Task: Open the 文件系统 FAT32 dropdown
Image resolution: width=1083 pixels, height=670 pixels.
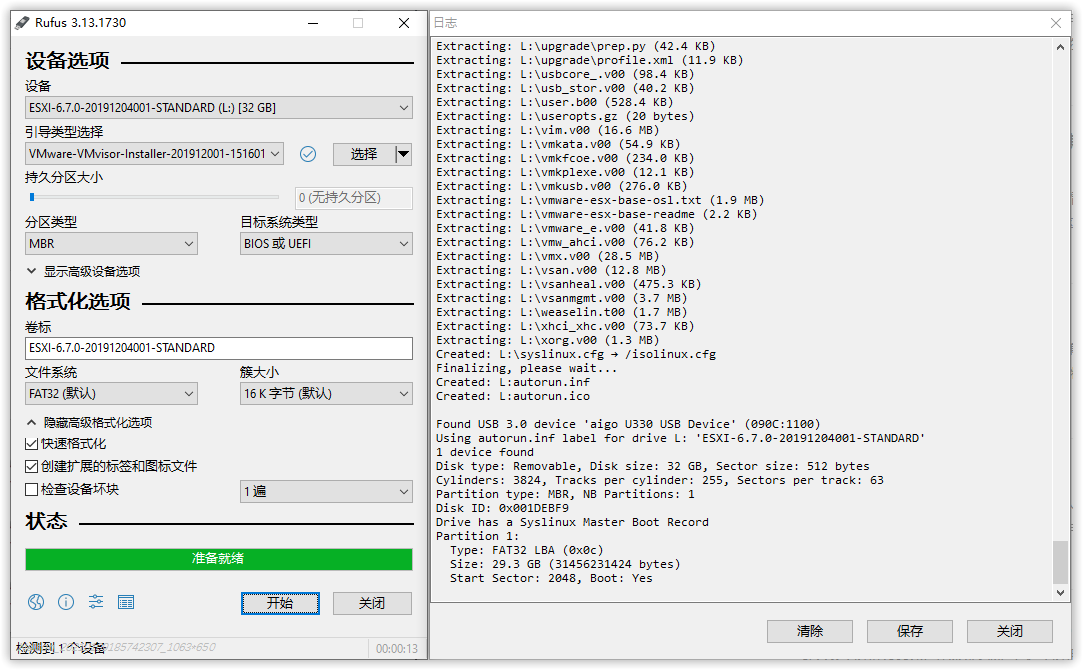Action: [x=111, y=394]
